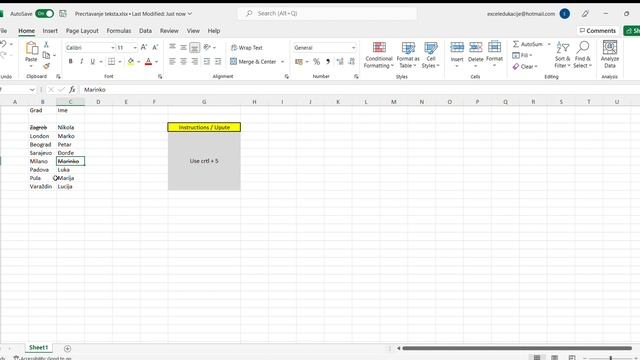Open the Formulas tab

[119, 31]
